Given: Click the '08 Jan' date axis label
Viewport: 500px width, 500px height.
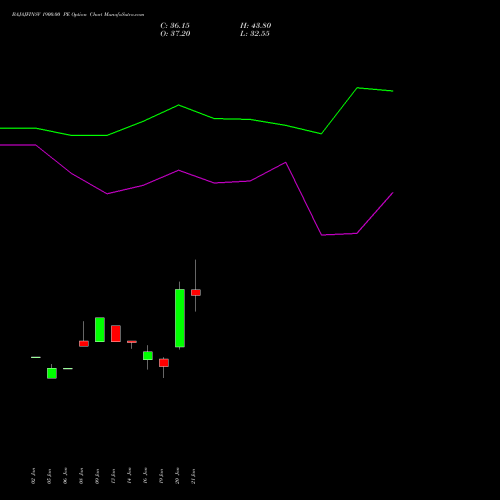Looking at the screenshot, I should pos(81,476).
